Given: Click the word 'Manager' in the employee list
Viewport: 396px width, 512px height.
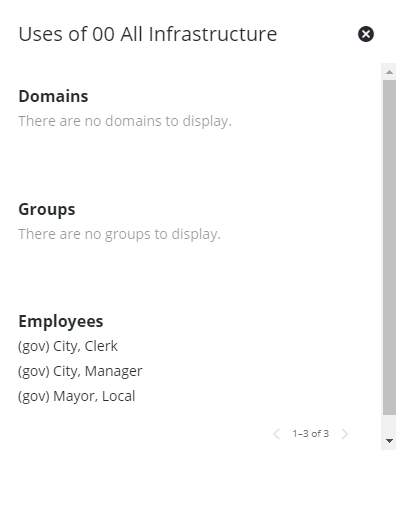Looking at the screenshot, I should point(114,371).
